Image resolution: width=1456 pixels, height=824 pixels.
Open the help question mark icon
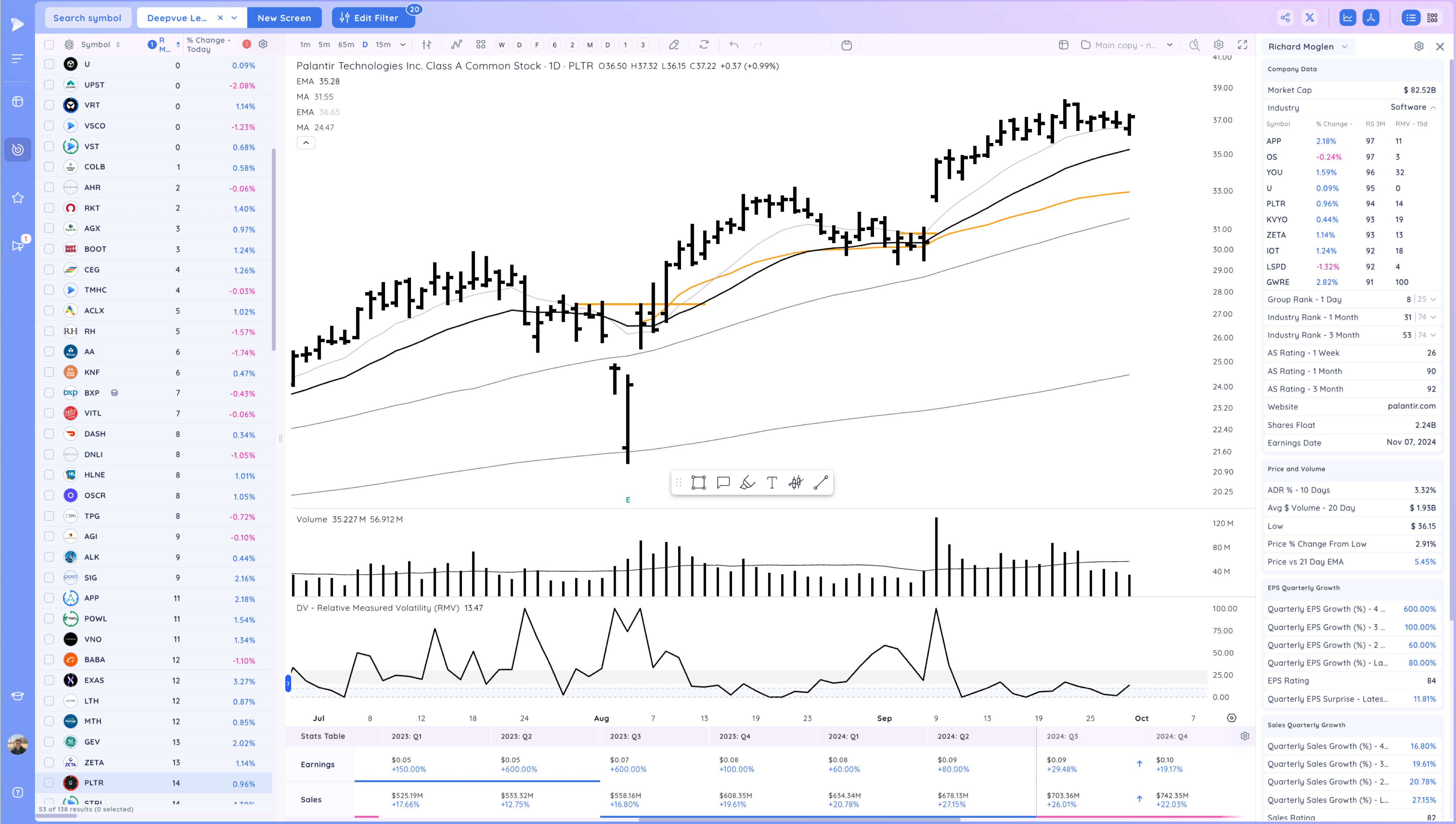(17, 792)
